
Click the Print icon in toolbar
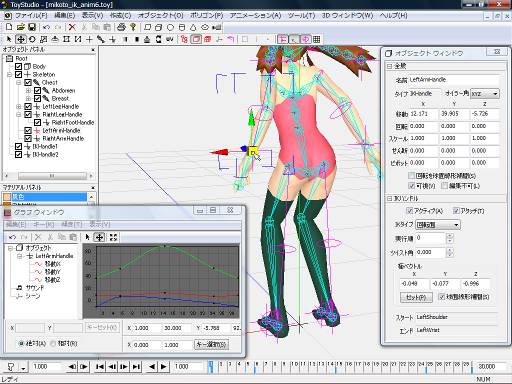pos(122,27)
